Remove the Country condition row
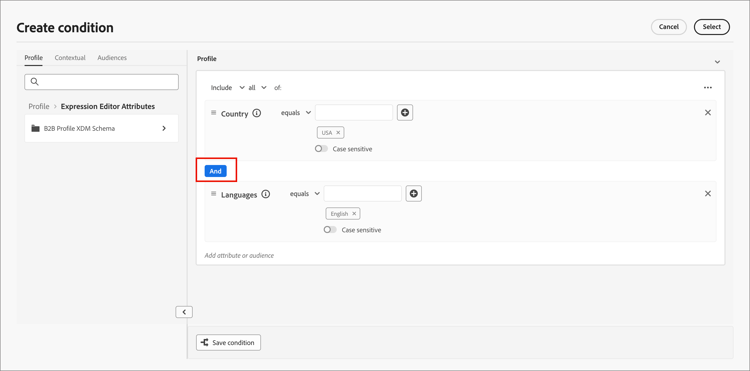 pos(708,112)
